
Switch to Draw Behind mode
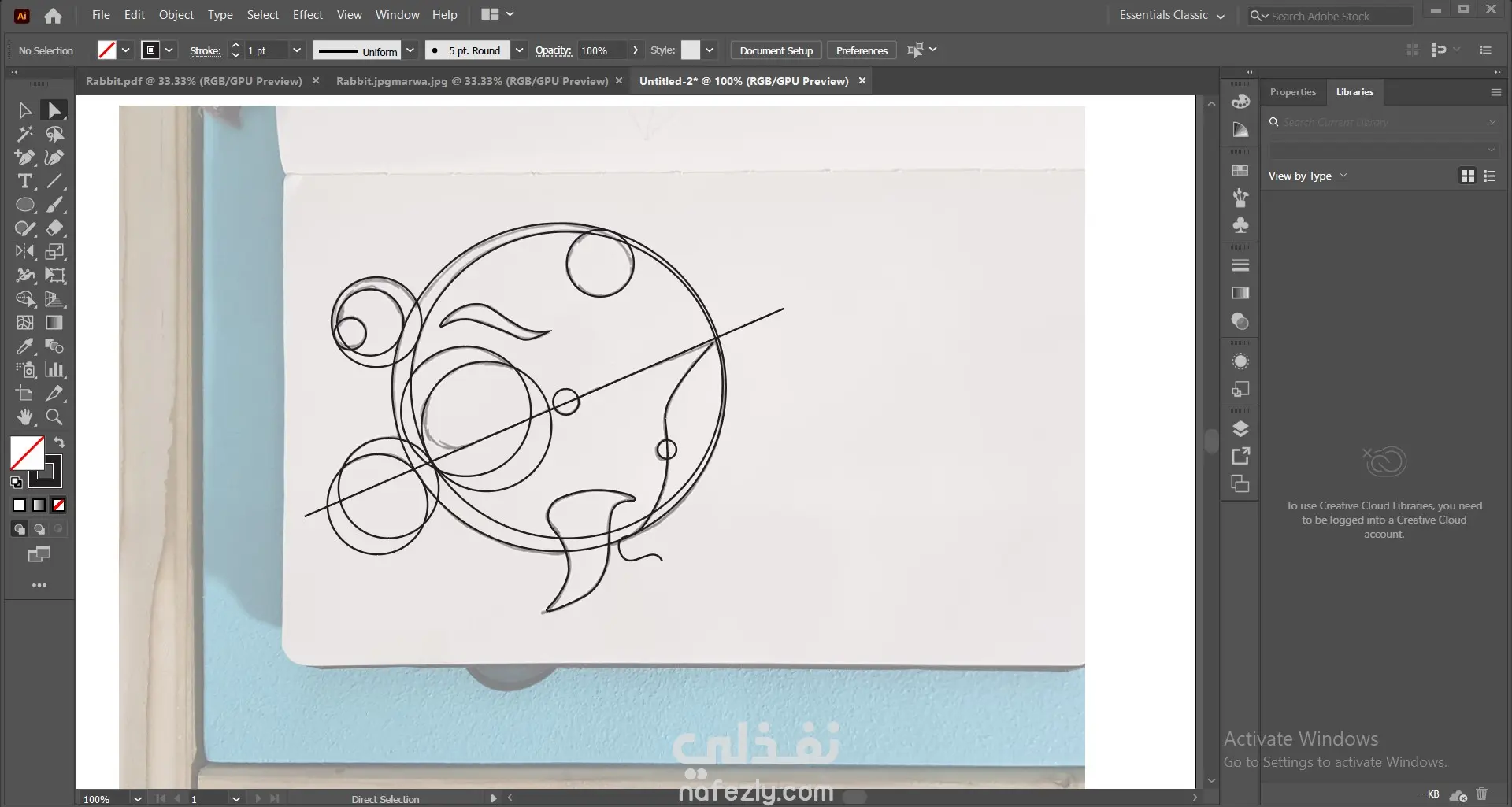[x=39, y=529]
